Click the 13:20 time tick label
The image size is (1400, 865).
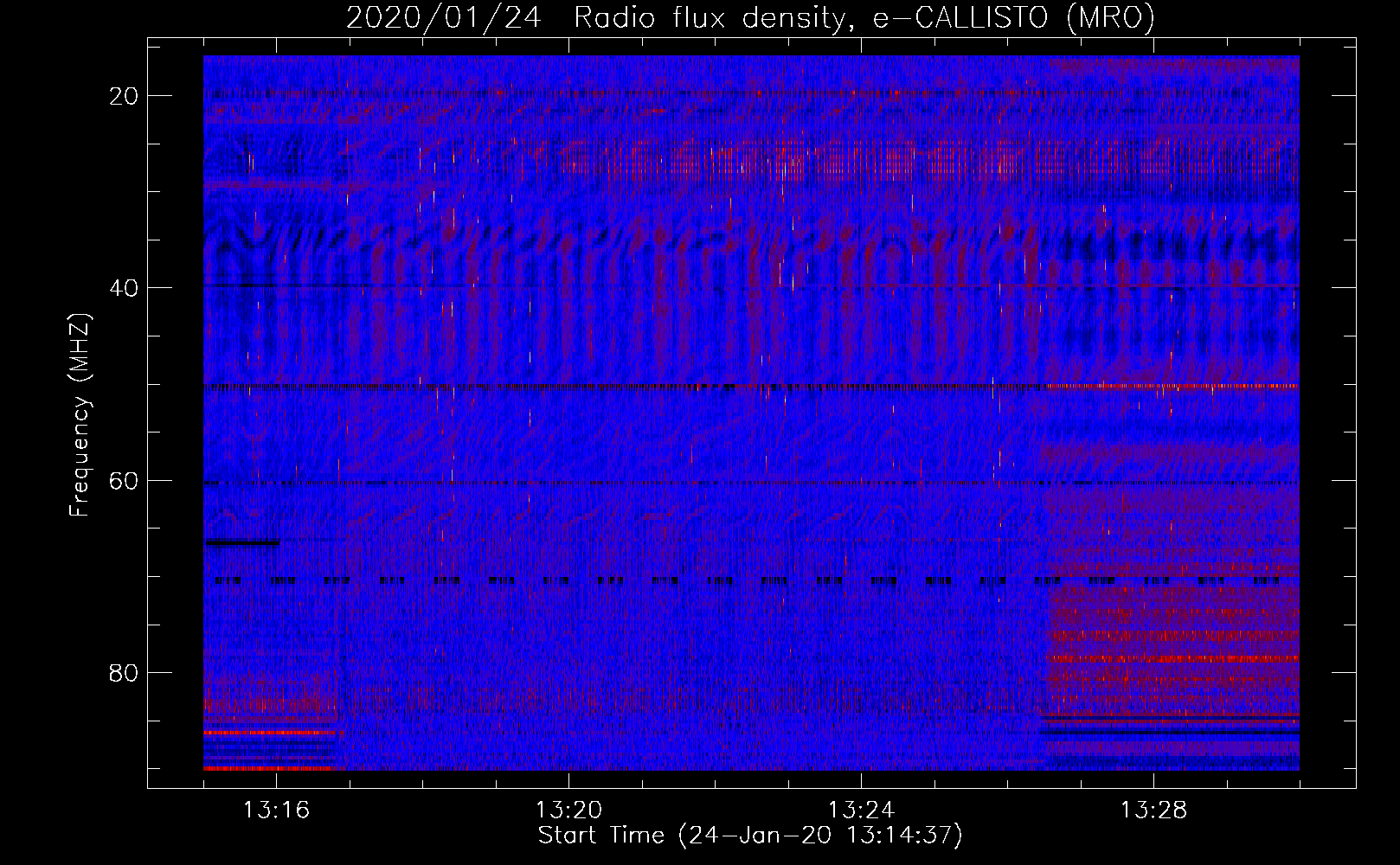568,811
